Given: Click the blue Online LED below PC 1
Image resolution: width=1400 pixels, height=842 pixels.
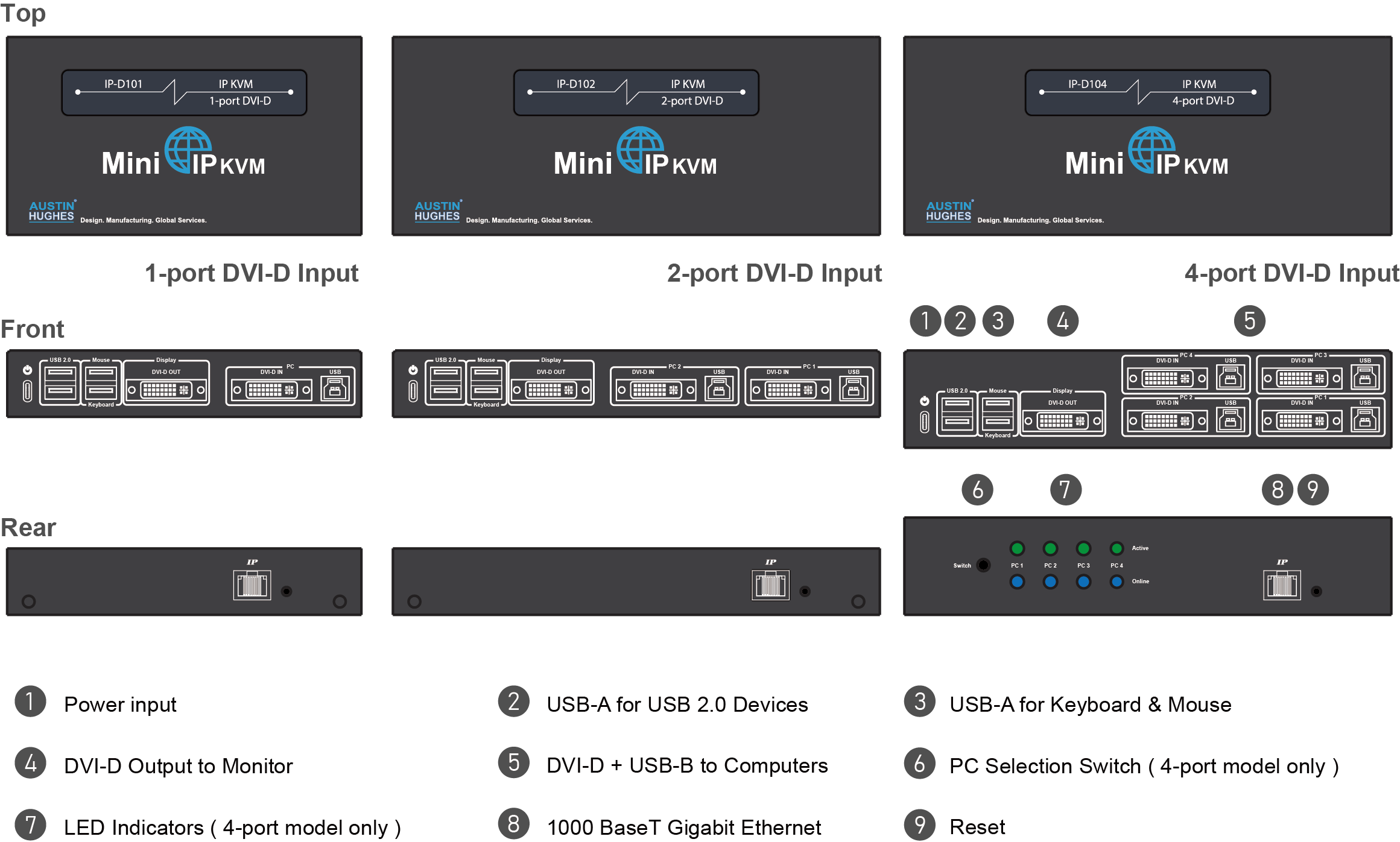Looking at the screenshot, I should (x=1017, y=581).
